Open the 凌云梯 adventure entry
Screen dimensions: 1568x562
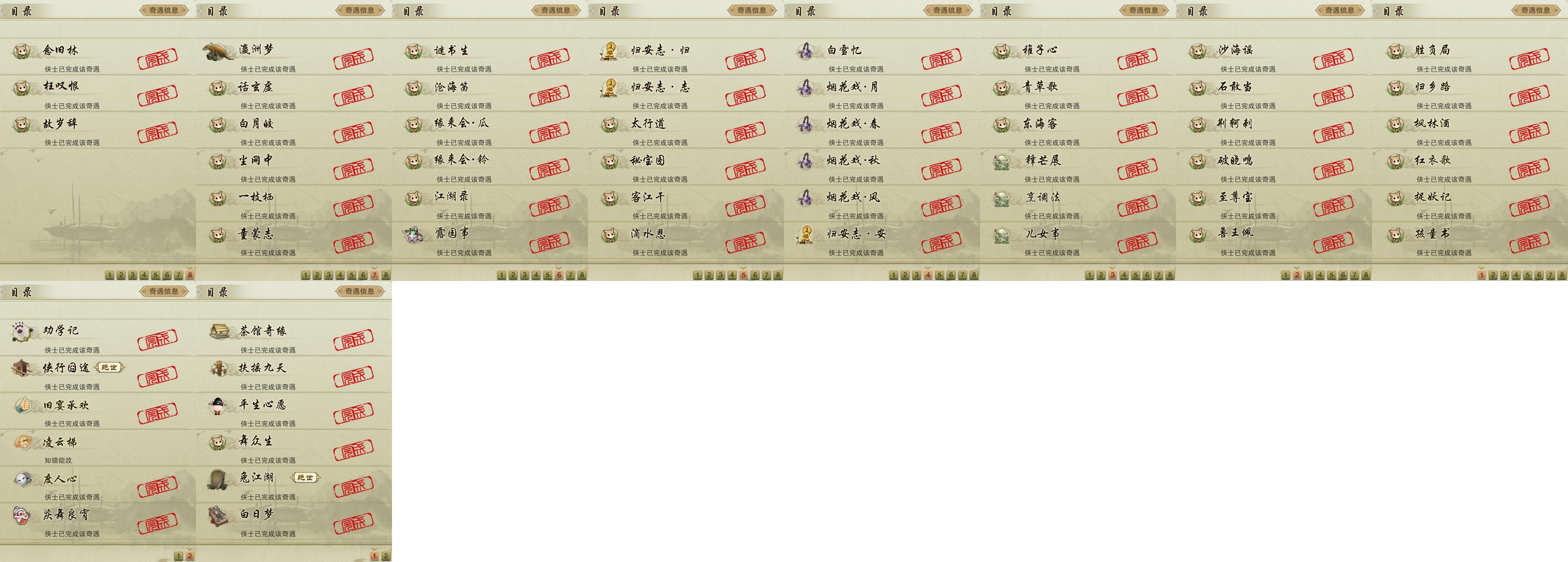pyautogui.click(x=98, y=449)
